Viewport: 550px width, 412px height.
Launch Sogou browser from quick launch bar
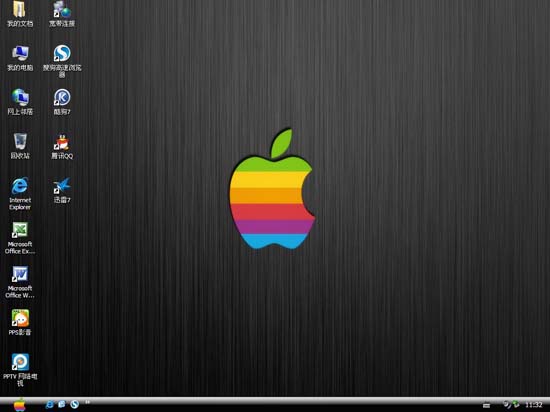74,404
